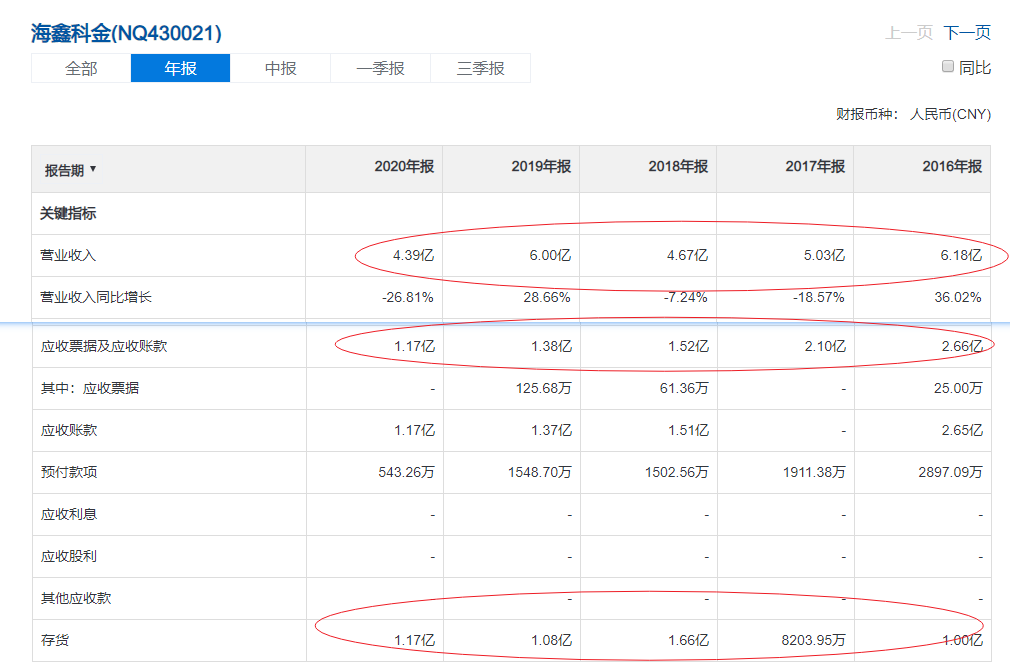The width and height of the screenshot is (1010, 662).
Task: Click the 1.52亿 receivables value
Action: click(x=689, y=346)
